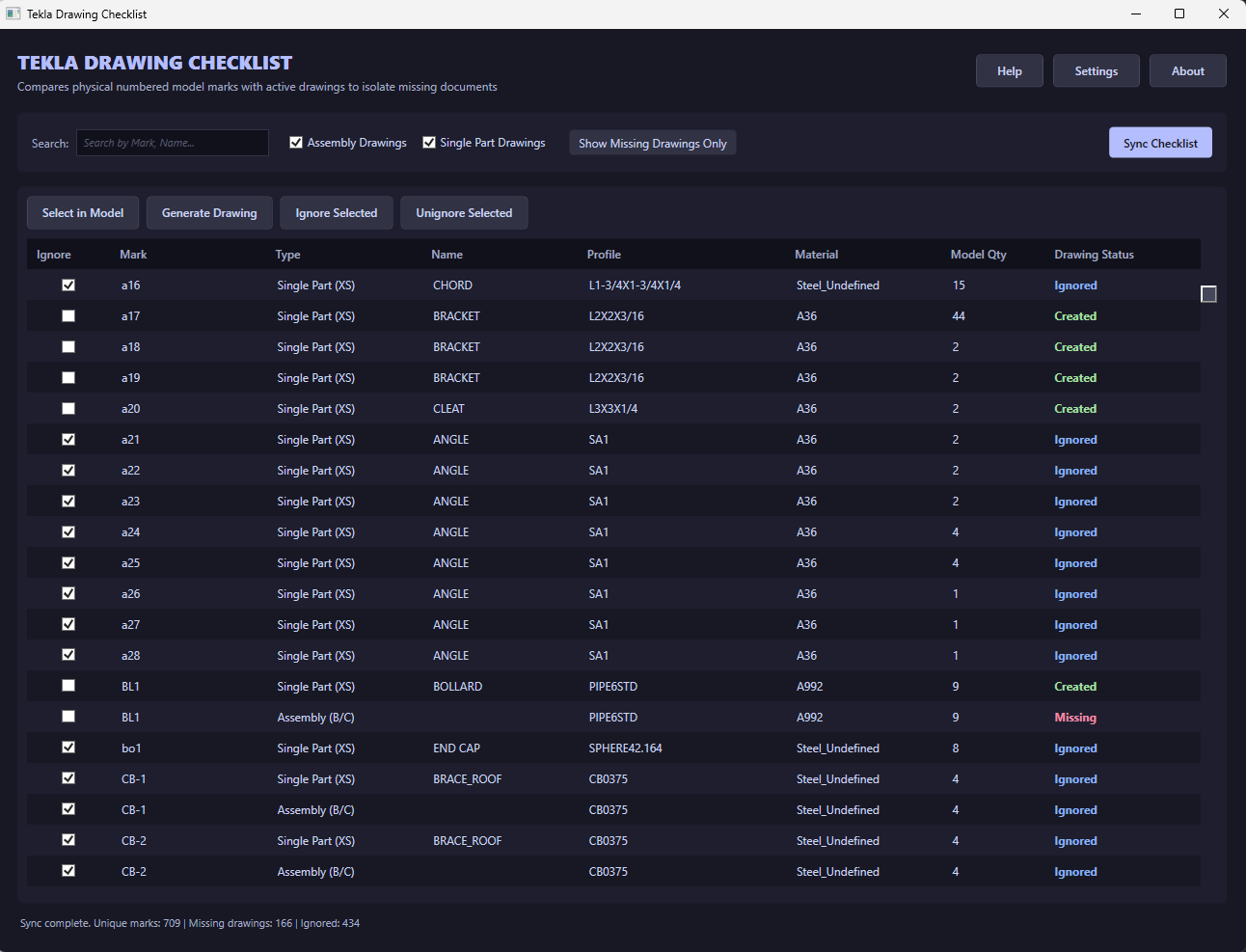Viewport: 1246px width, 952px height.
Task: Click profile 'L1-3/4X1-3/4X1/4'
Action: coord(635,286)
